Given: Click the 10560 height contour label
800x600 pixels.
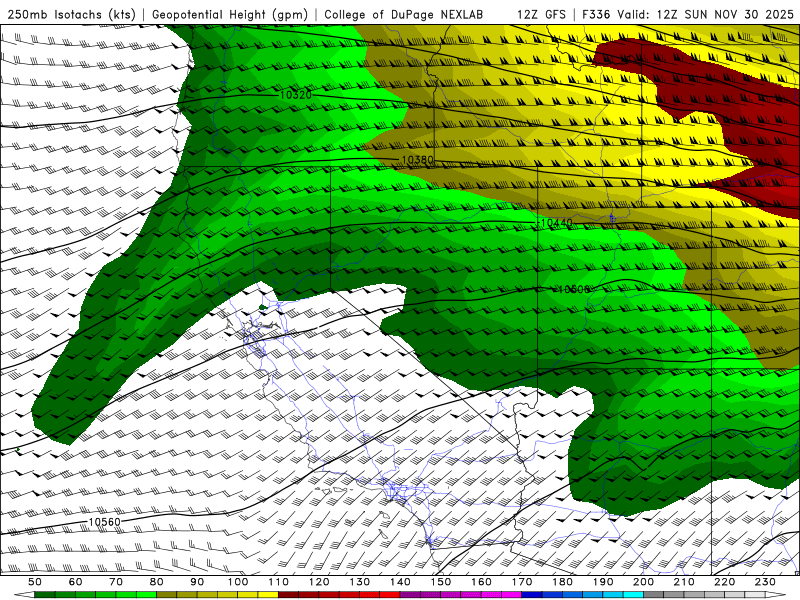Looking at the screenshot, I should [x=104, y=522].
